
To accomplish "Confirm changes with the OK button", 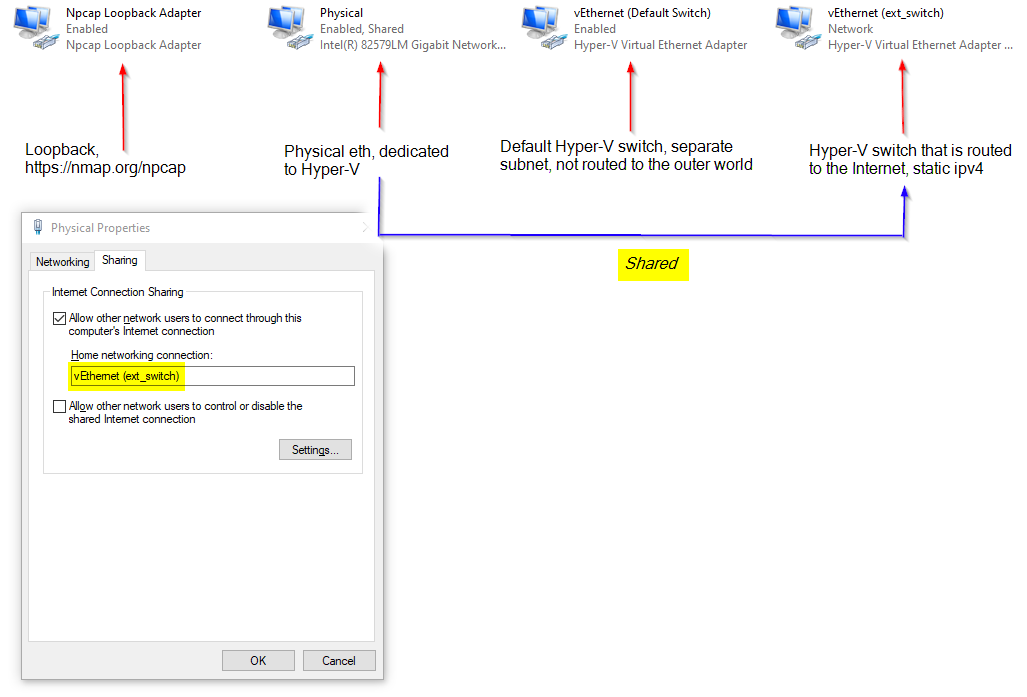I will tap(258, 660).
